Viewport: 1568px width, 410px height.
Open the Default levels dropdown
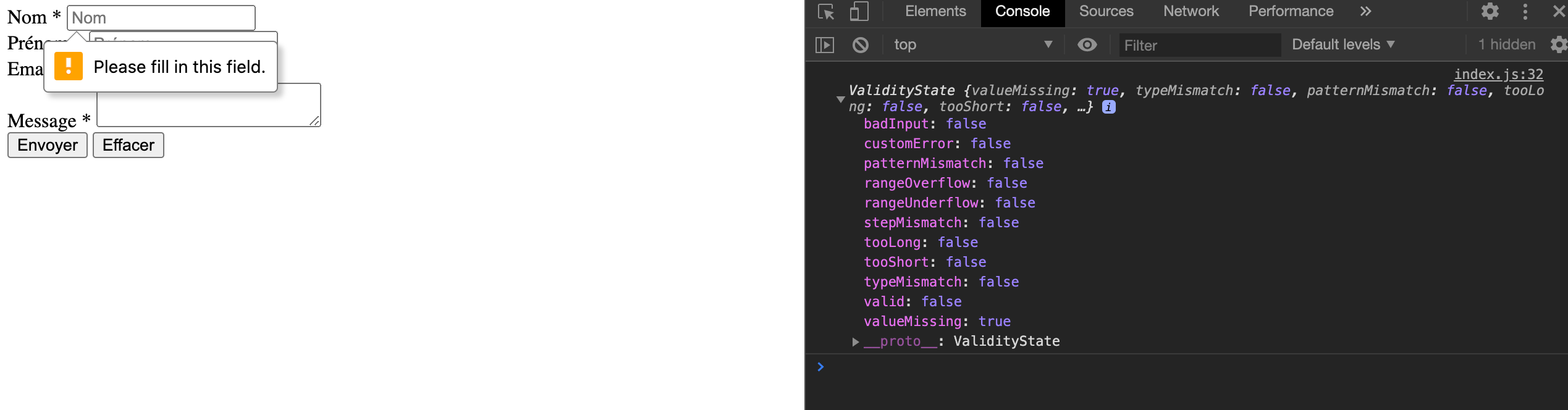pos(1342,44)
